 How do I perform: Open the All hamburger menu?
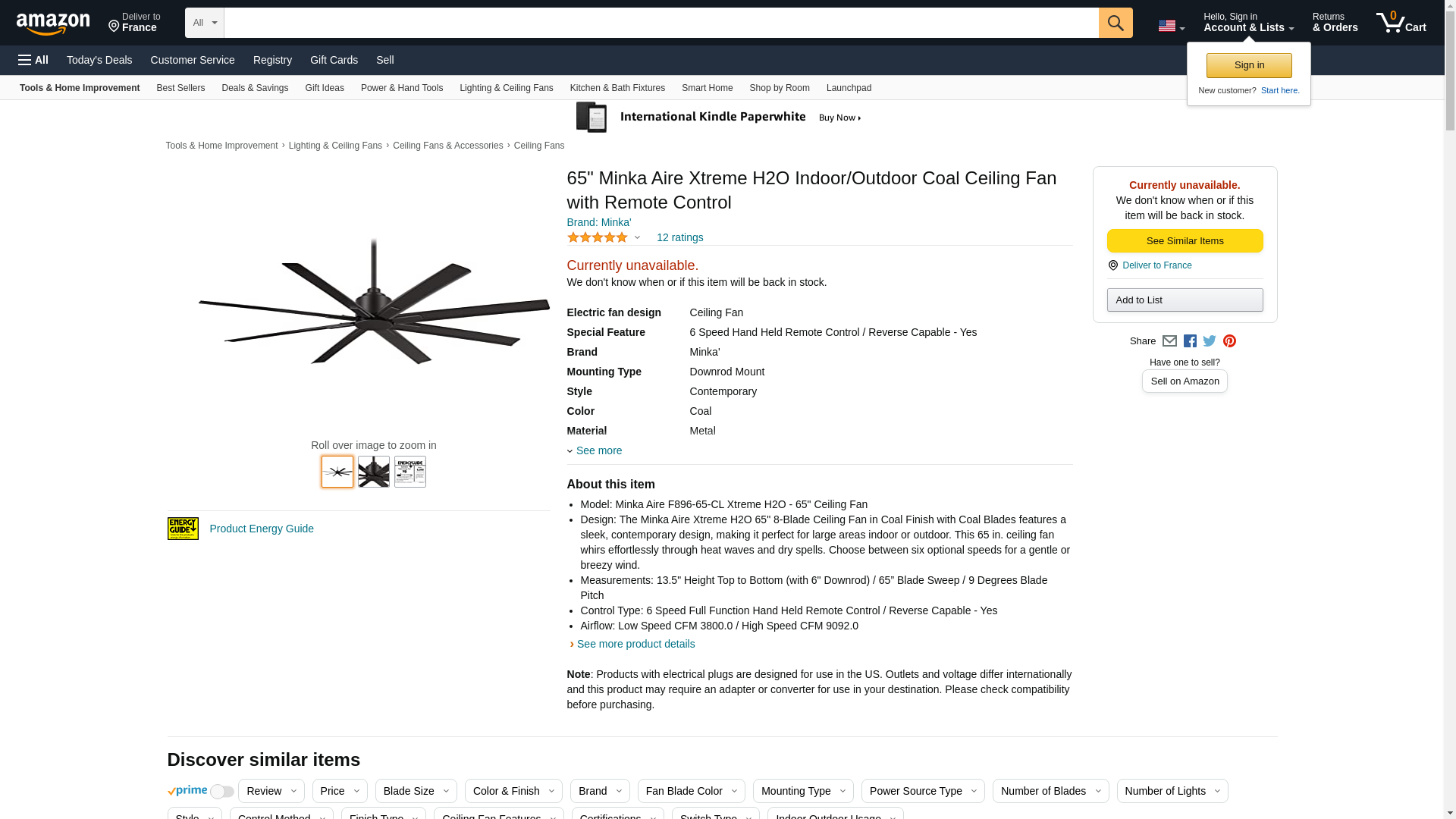[x=33, y=60]
